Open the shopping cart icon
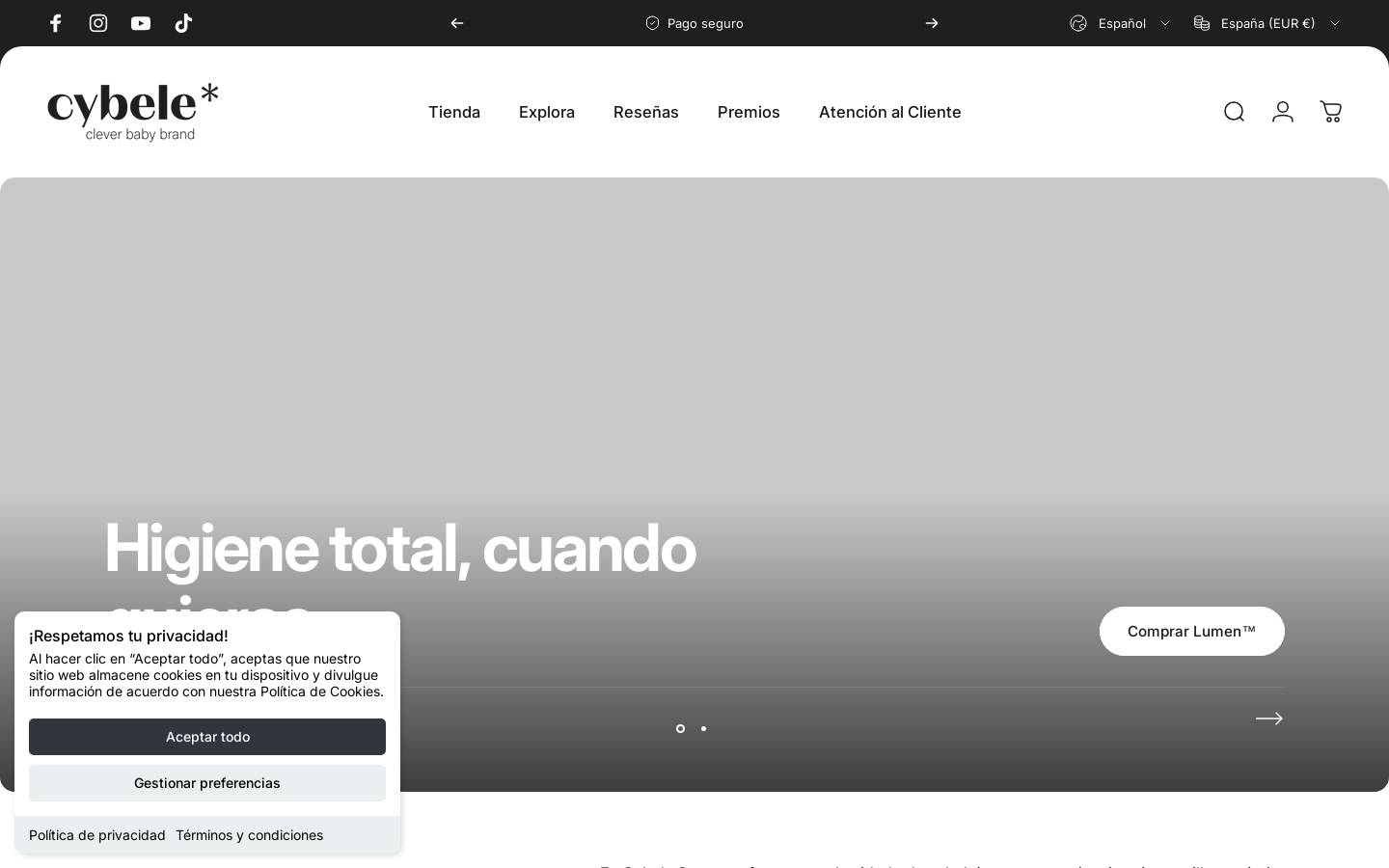1389x868 pixels. click(x=1331, y=112)
